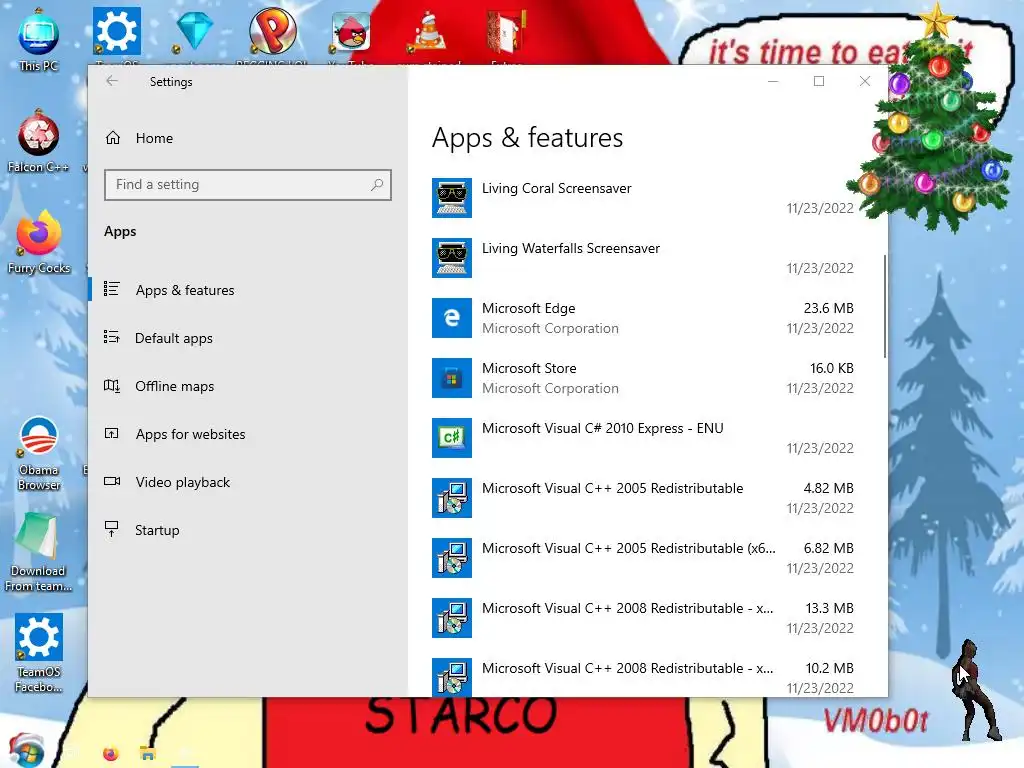
Task: Open Default apps section
Action: [x=174, y=338]
